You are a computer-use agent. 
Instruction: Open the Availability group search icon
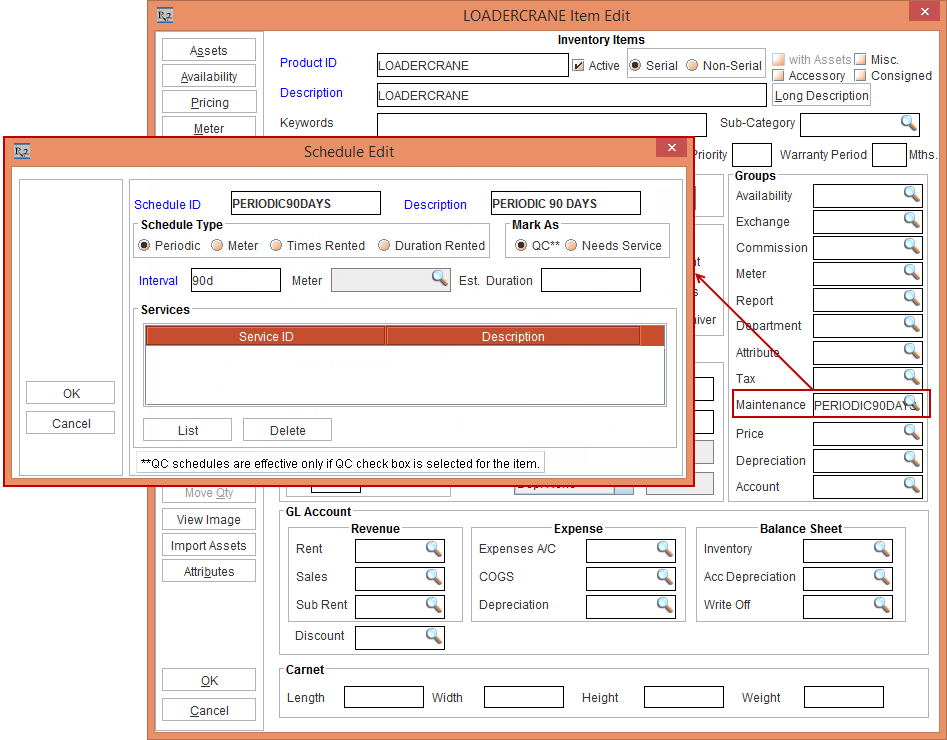pos(911,194)
